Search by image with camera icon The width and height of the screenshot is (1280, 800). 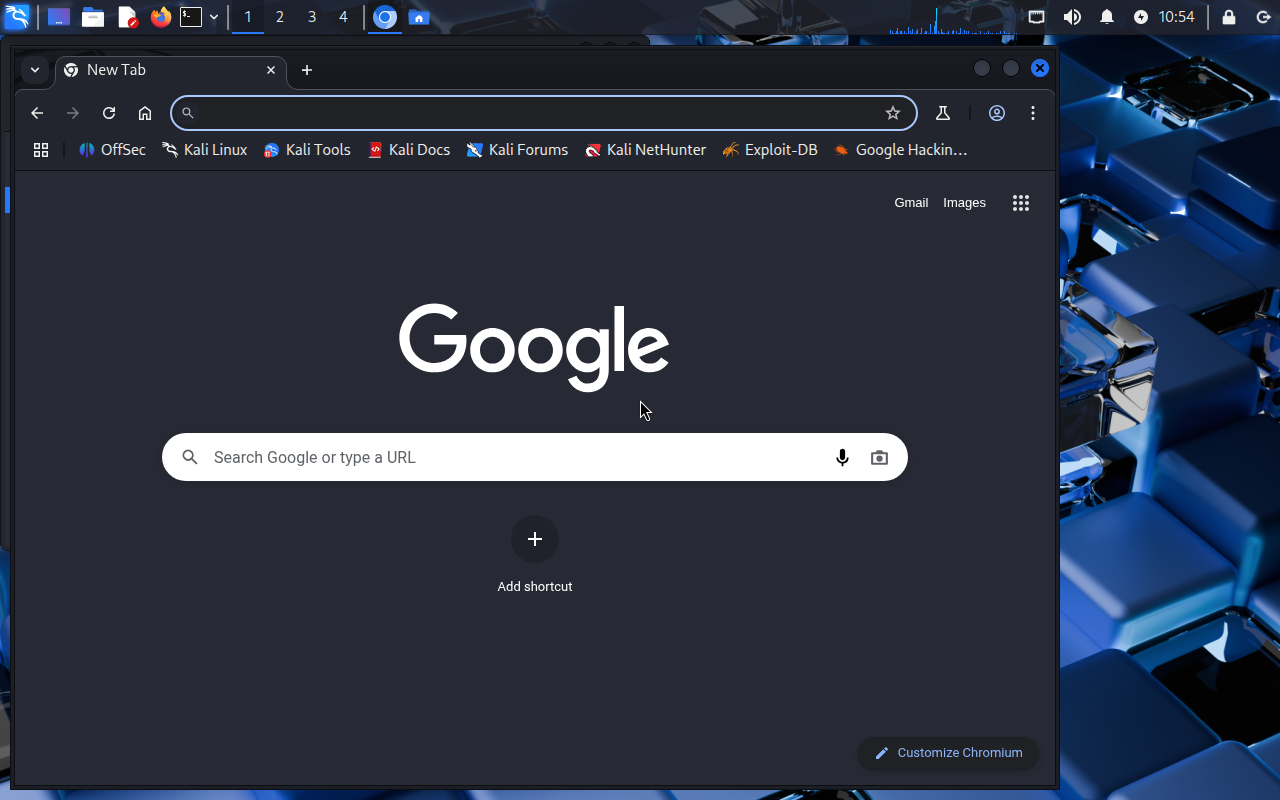point(879,457)
